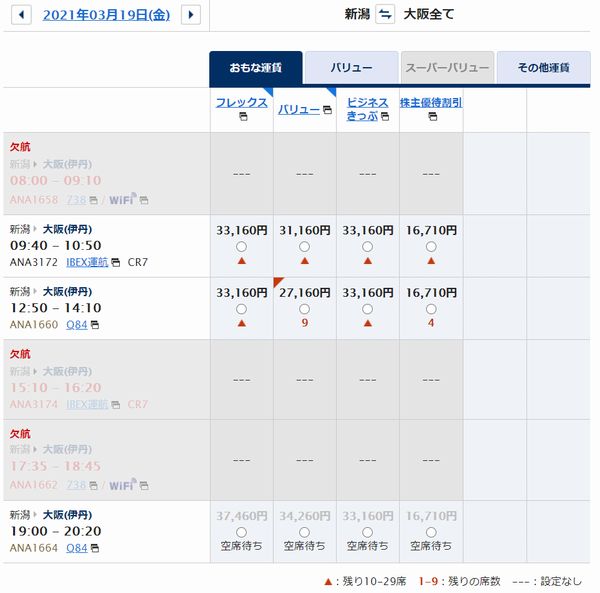Open Q84 aircraft link for ANA1664
This screenshot has width=600, height=593.
(x=77, y=548)
